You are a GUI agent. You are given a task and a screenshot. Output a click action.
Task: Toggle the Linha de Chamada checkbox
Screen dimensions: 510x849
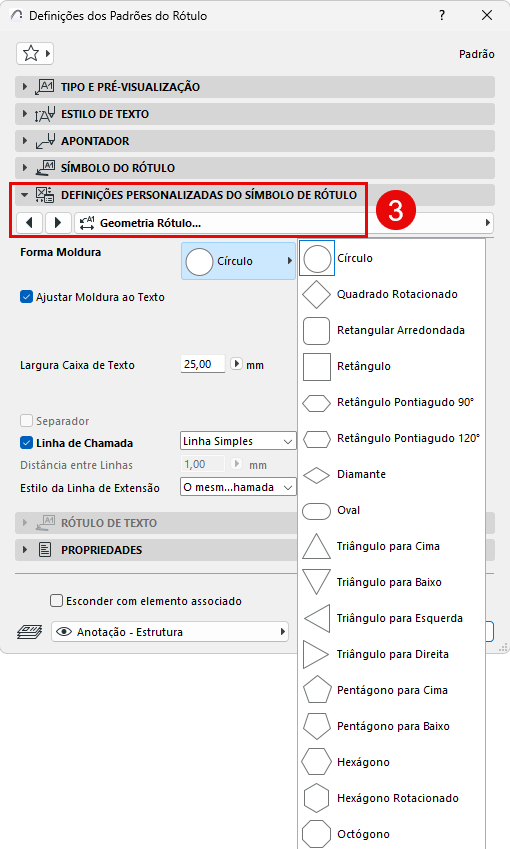26,443
